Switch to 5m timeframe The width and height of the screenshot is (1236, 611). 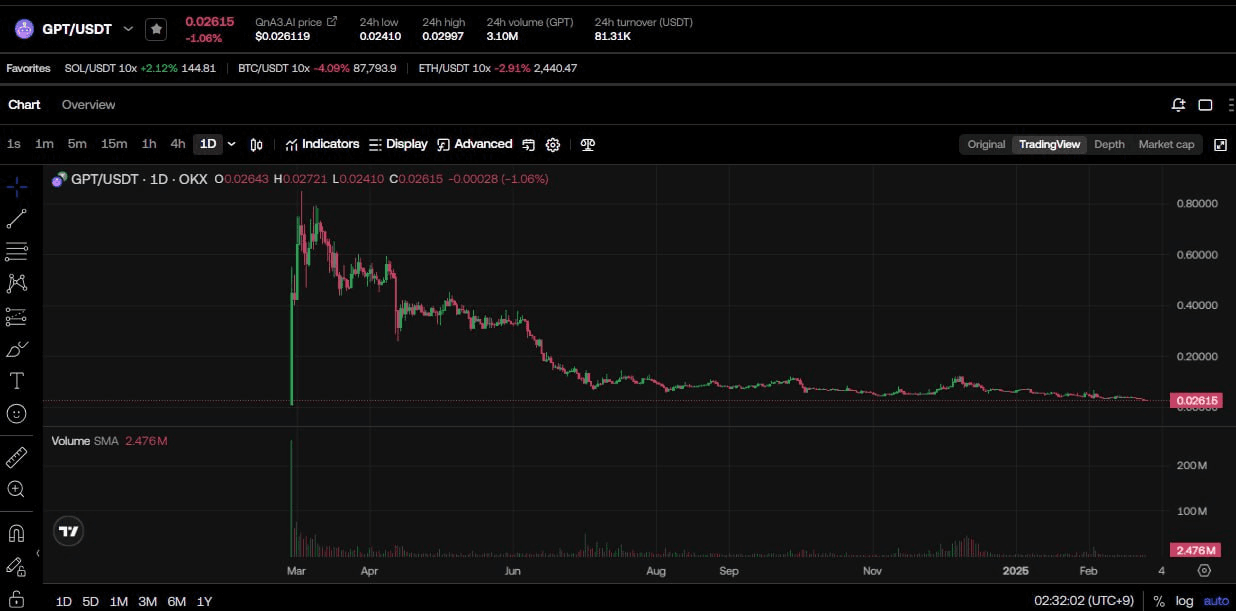pyautogui.click(x=77, y=144)
